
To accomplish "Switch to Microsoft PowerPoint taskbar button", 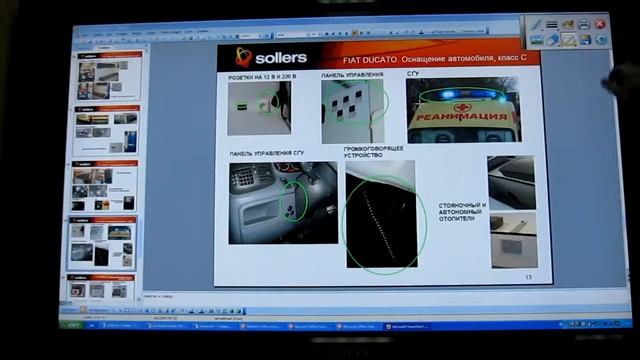I will click(x=408, y=327).
